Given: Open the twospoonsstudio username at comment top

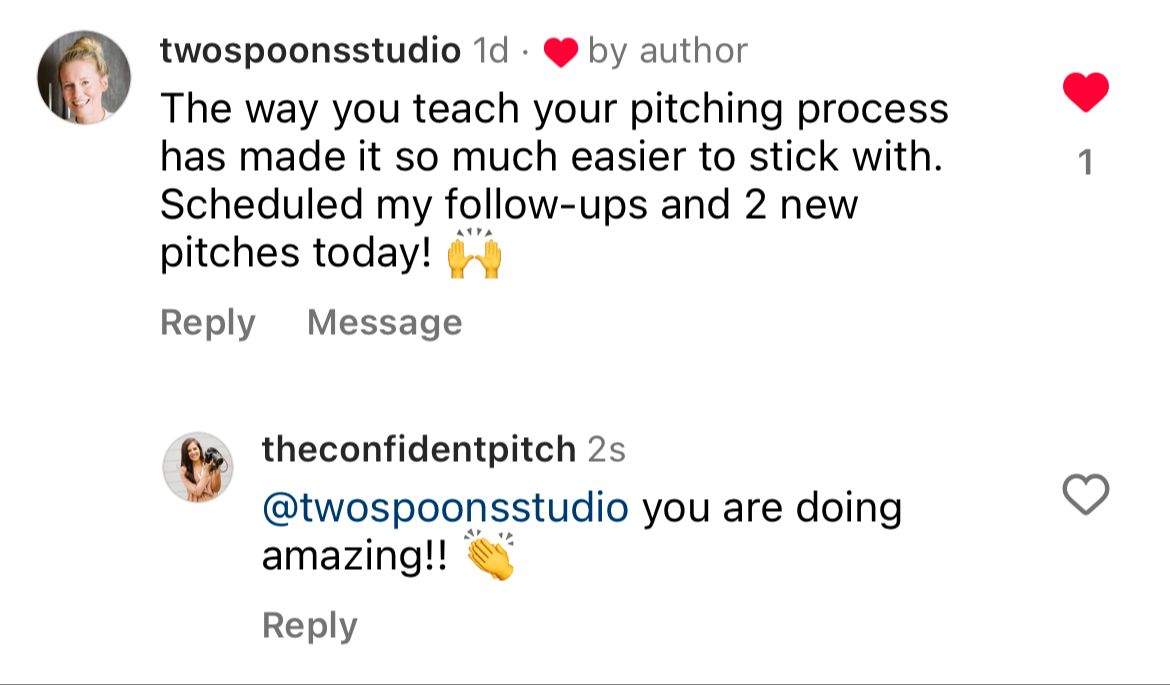Looking at the screenshot, I should click(x=310, y=51).
